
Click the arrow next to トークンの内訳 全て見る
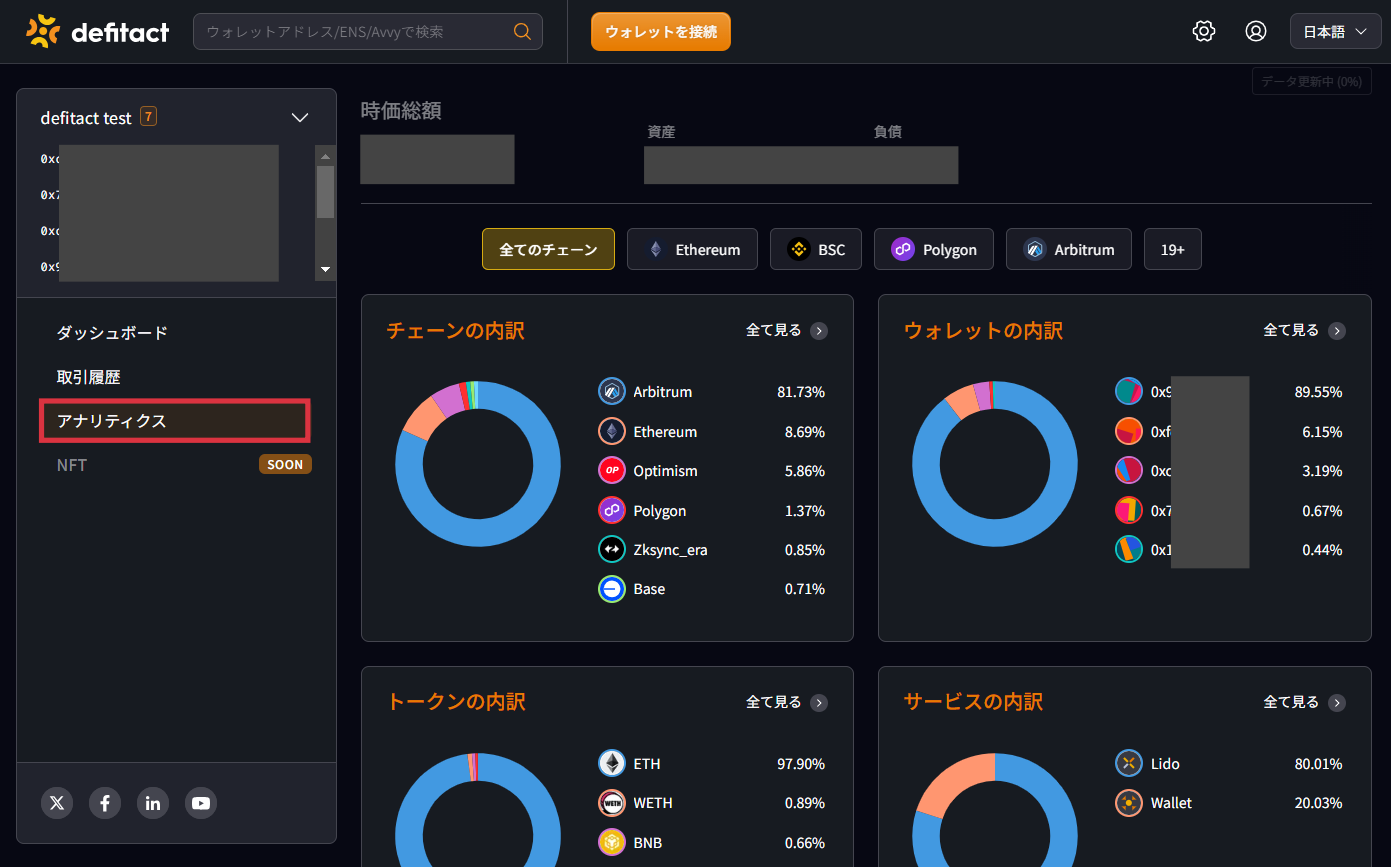pos(819,703)
